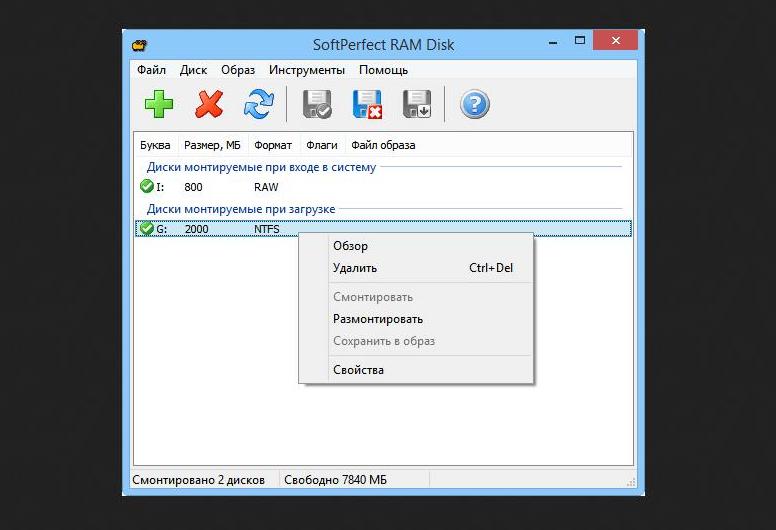Click the green plus Add Disk icon
Image resolution: width=776 pixels, height=530 pixels.
point(159,104)
